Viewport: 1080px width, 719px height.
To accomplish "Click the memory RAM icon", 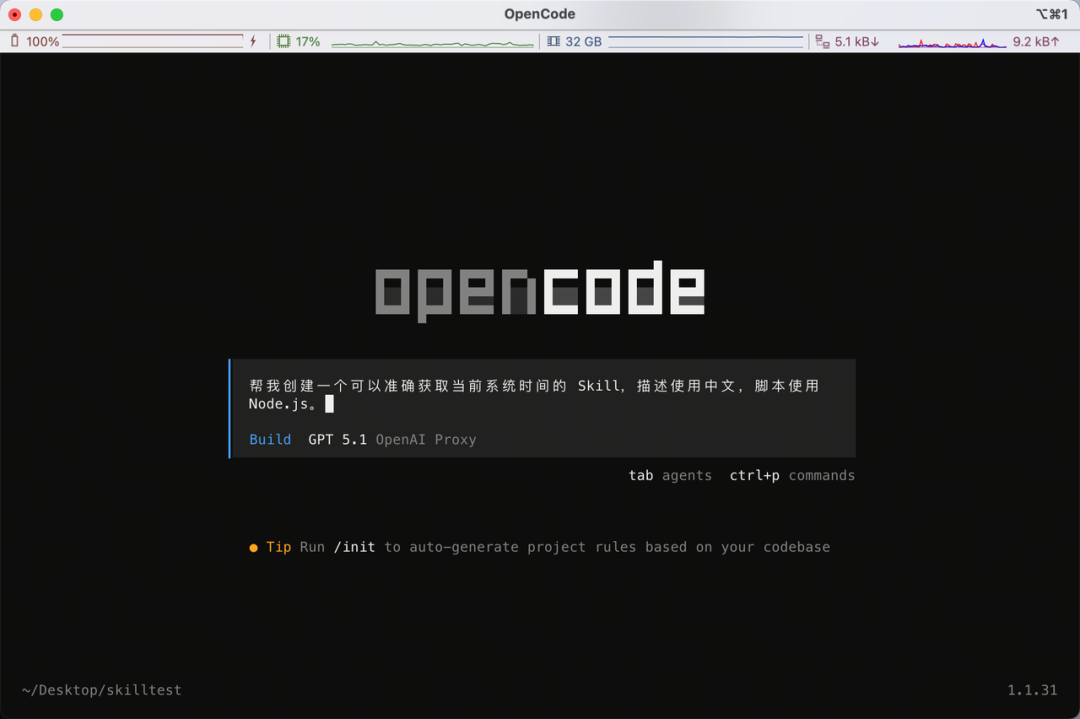I will [553, 41].
